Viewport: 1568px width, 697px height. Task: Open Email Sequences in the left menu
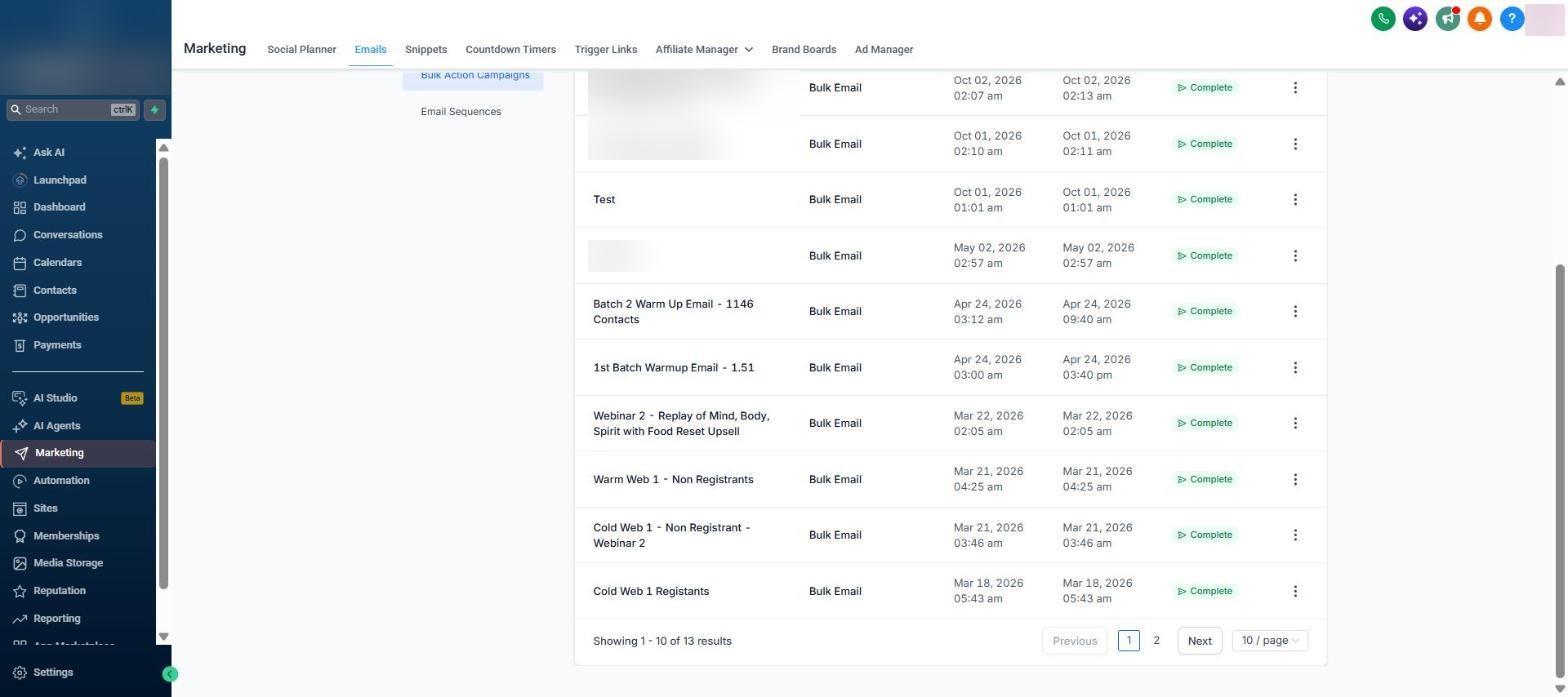tap(461, 112)
